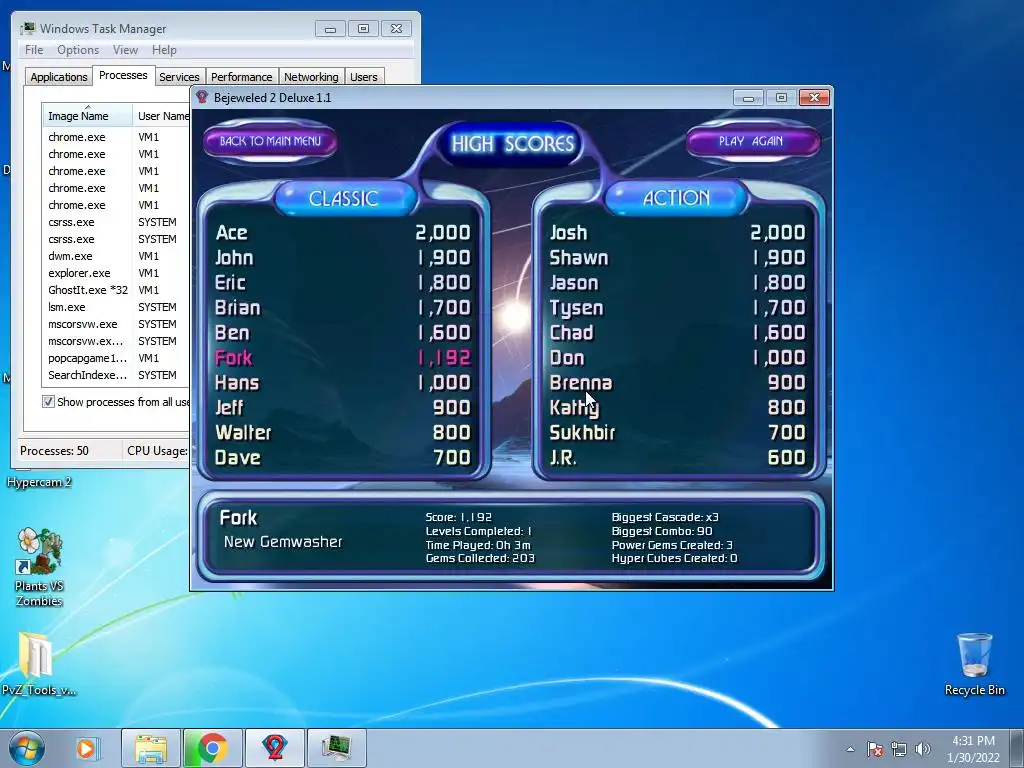Open the network status tray icon
The width and height of the screenshot is (1024, 768).
[x=899, y=749]
